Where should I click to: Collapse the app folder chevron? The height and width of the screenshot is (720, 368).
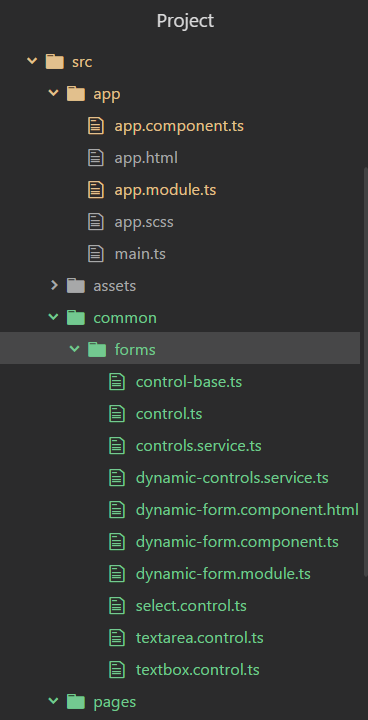click(54, 93)
